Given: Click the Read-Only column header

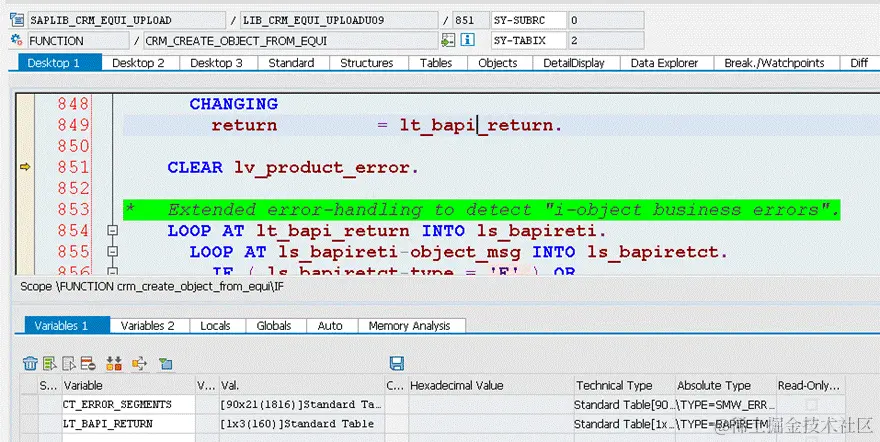Looking at the screenshot, I should [810, 385].
